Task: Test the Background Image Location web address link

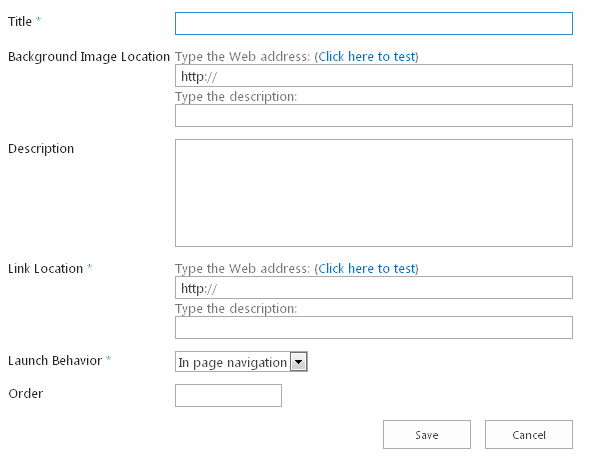Action: (x=366, y=56)
